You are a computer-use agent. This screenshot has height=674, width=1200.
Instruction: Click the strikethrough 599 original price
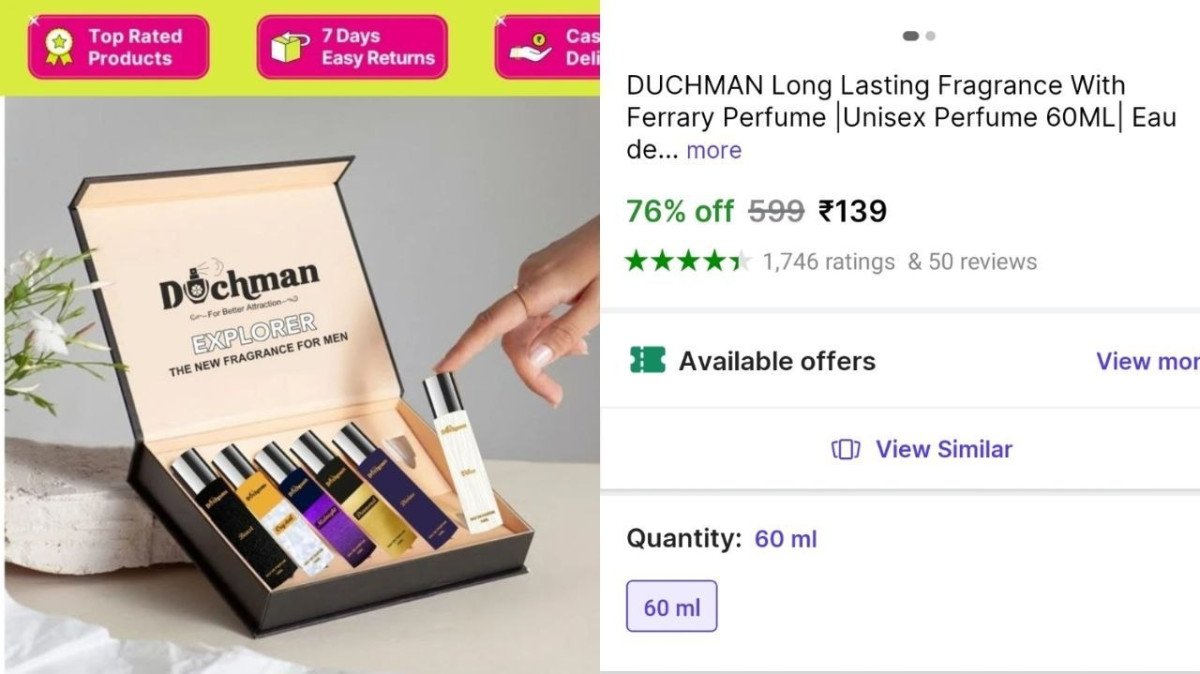(775, 211)
